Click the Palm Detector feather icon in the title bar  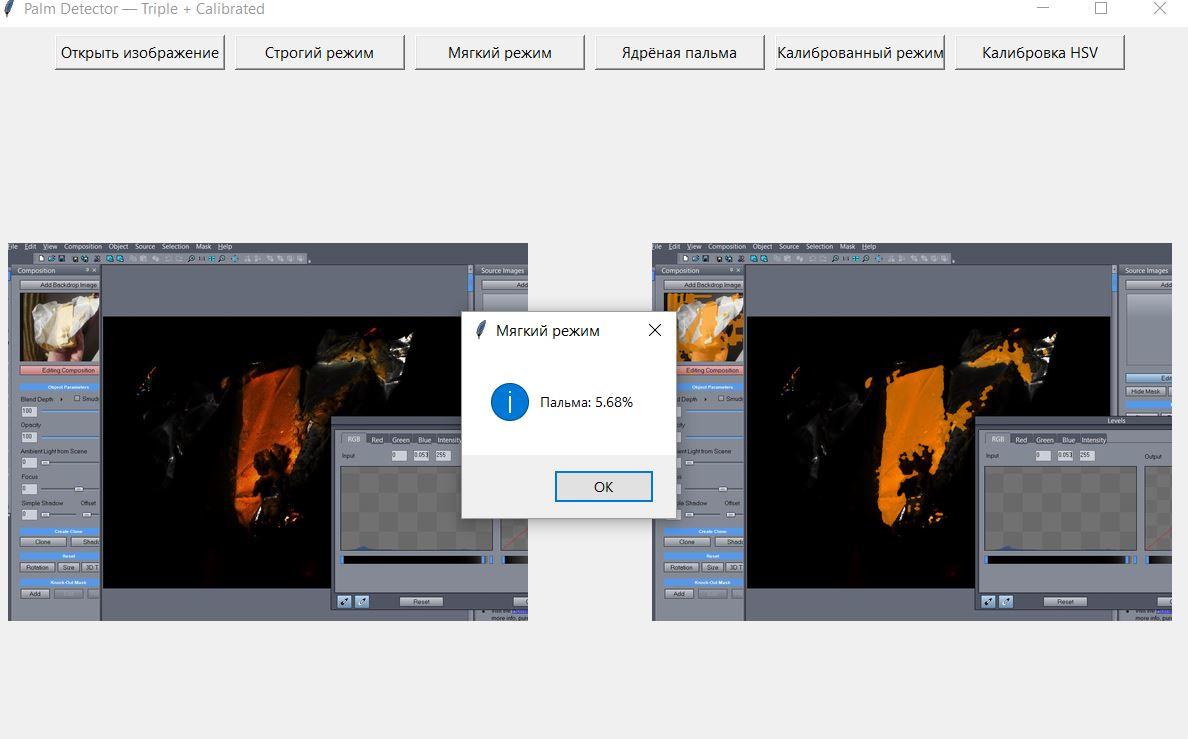(x=9, y=9)
